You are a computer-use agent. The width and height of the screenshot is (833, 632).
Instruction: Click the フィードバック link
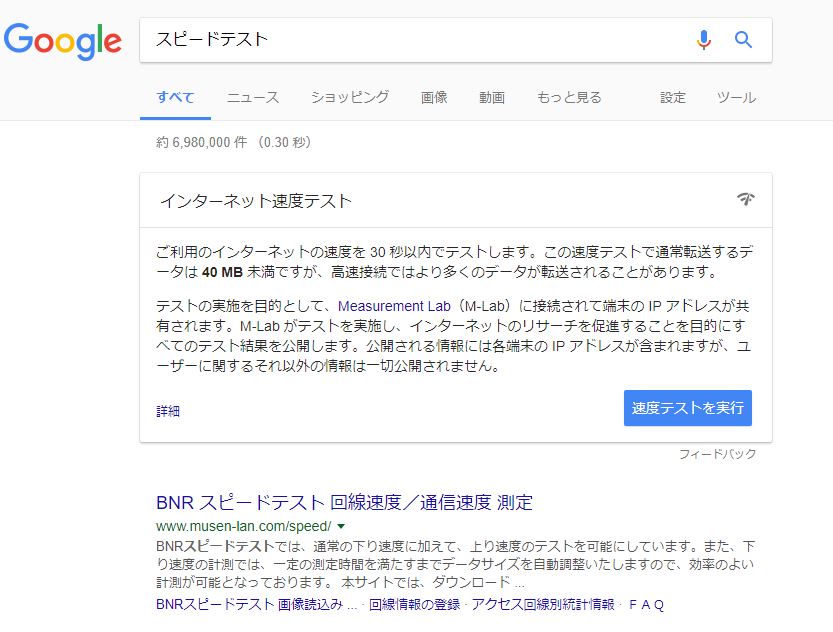tap(718, 454)
